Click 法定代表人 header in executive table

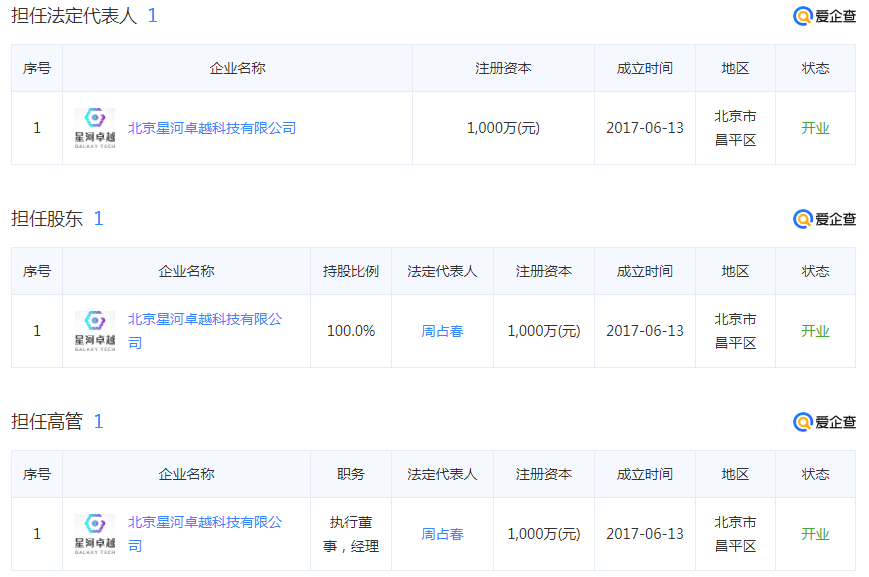click(x=442, y=474)
